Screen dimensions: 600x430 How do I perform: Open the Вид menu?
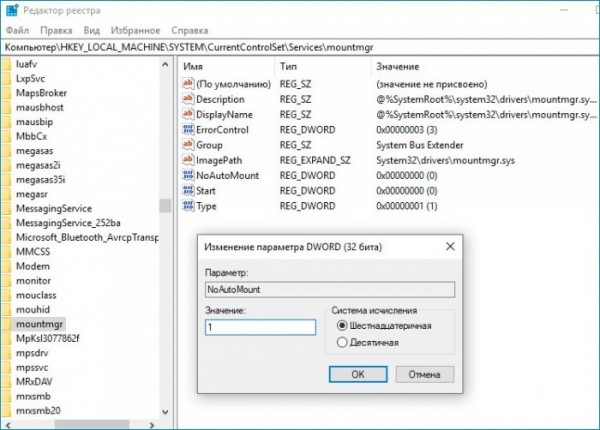(x=91, y=30)
